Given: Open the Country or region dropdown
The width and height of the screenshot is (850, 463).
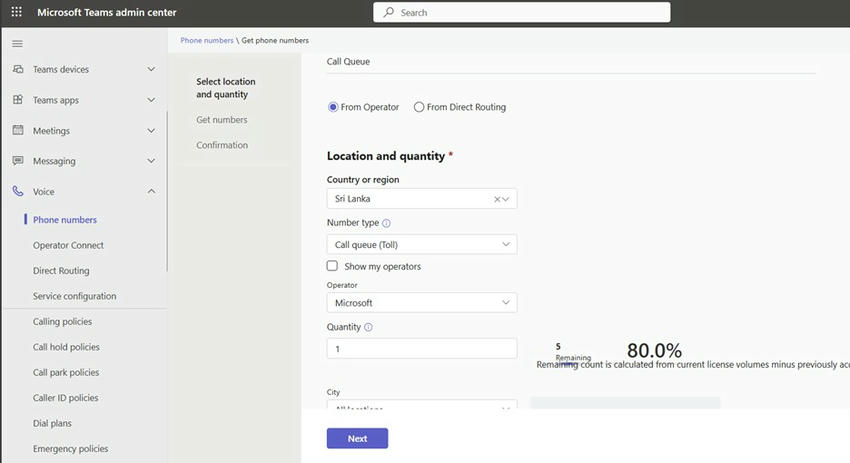Looking at the screenshot, I should (422, 198).
